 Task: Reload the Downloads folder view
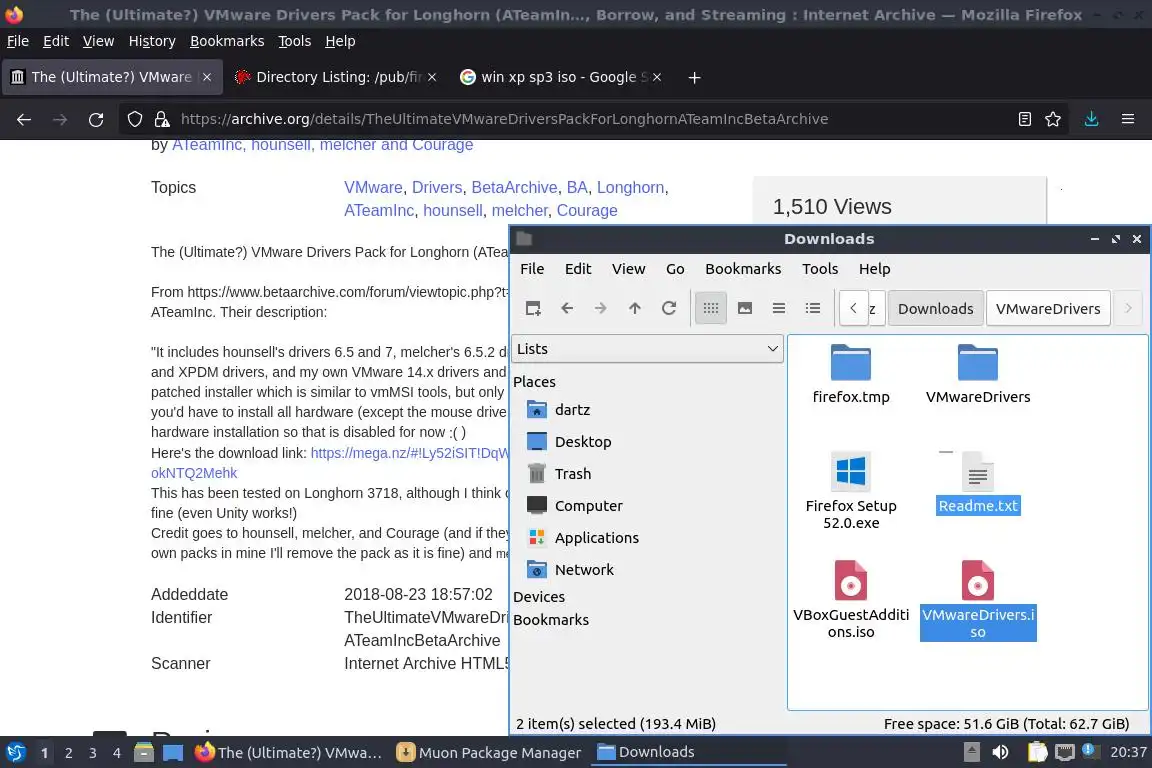(669, 308)
